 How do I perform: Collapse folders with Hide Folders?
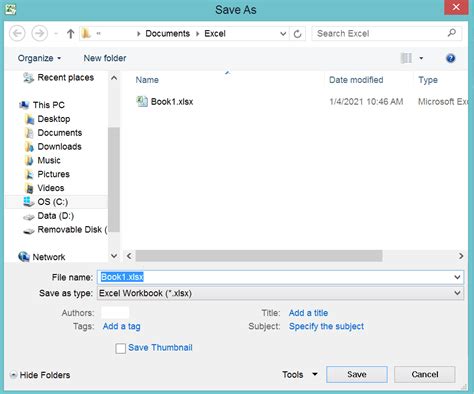coord(40,375)
